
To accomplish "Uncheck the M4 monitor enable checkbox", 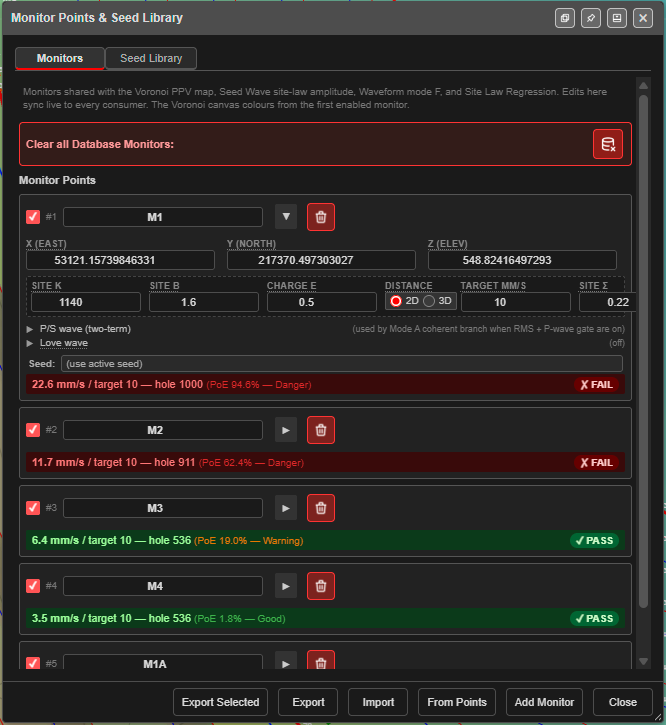I will tap(33, 586).
